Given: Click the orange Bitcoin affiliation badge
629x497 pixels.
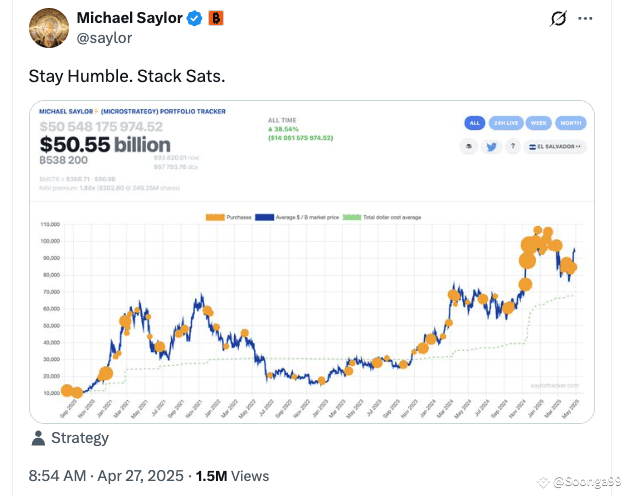Looking at the screenshot, I should click(x=216, y=18).
